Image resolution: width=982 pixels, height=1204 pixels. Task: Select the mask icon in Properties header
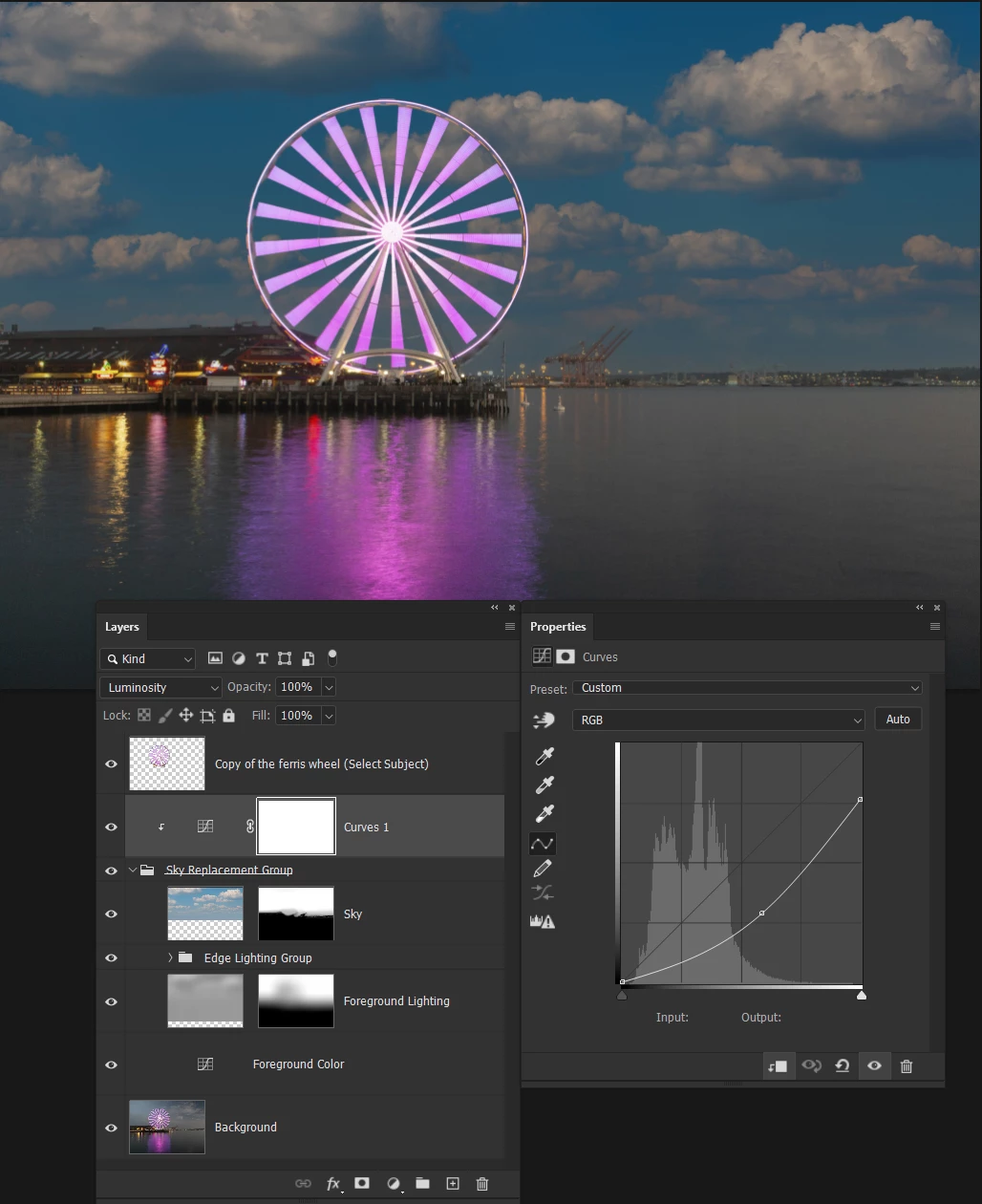point(566,656)
